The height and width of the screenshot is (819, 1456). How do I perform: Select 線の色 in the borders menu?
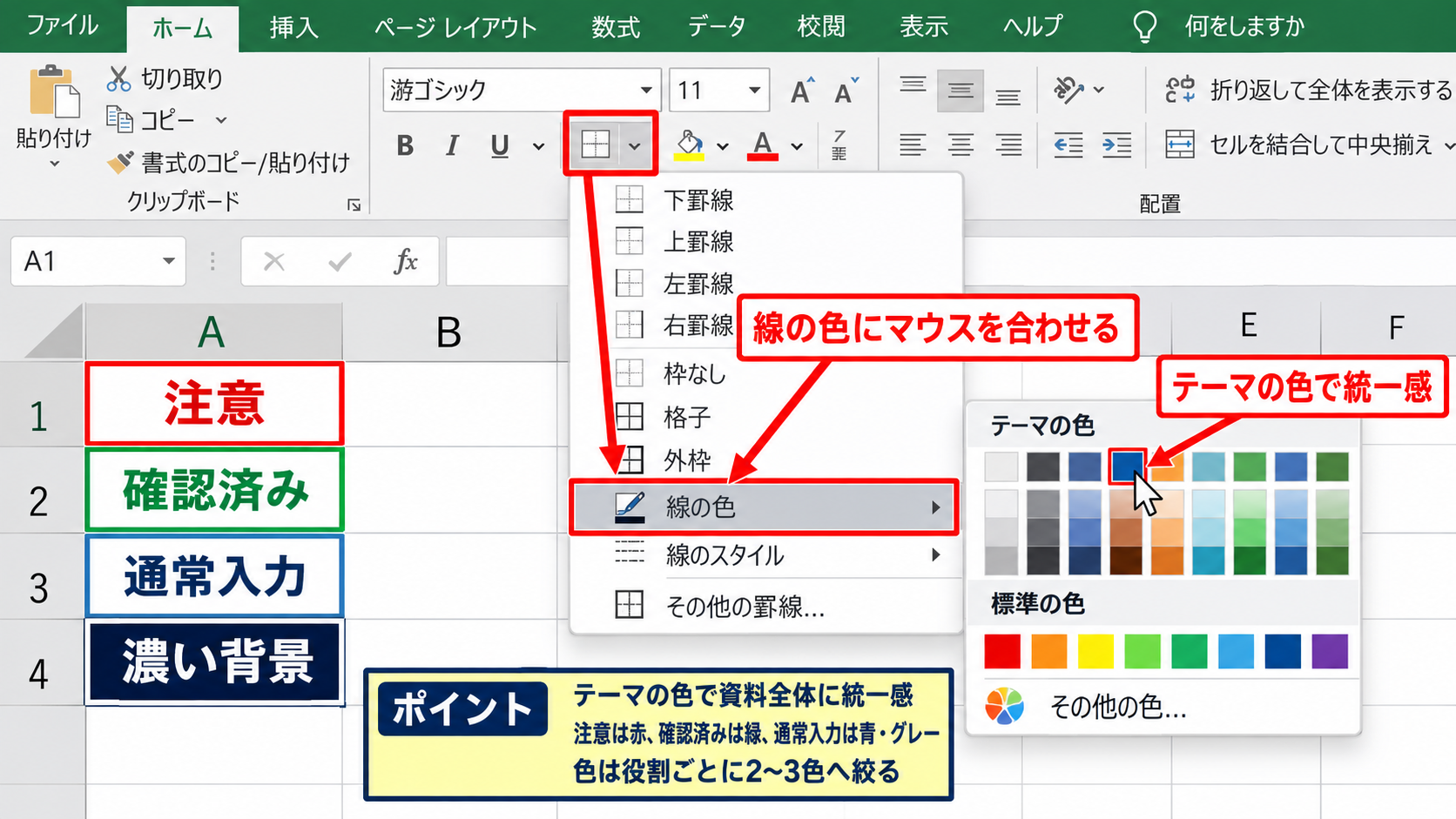764,507
